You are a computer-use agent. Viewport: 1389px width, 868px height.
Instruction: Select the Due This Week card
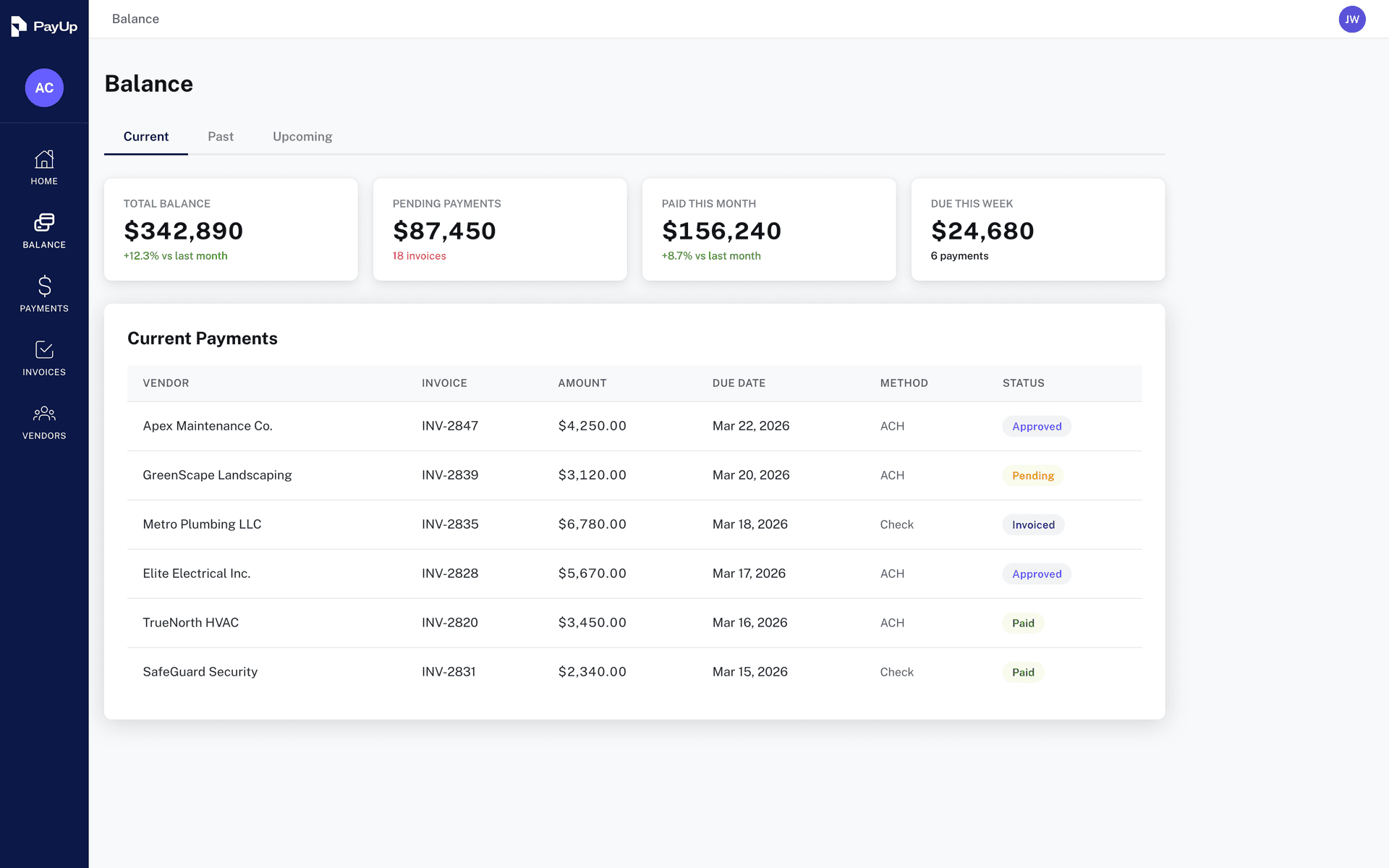[1038, 229]
